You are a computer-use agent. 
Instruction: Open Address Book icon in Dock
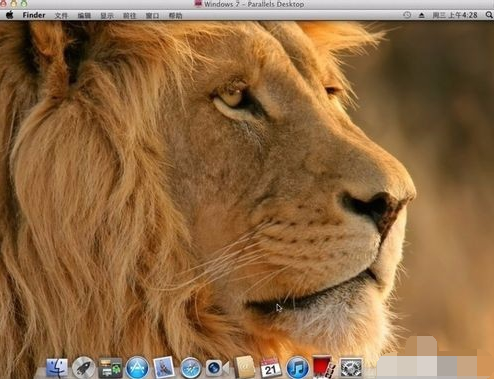pos(244,367)
